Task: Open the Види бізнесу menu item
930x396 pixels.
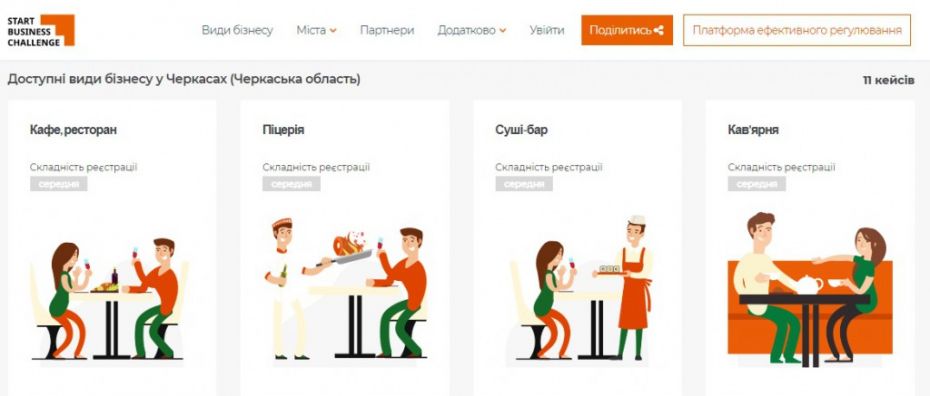Action: pos(237,30)
